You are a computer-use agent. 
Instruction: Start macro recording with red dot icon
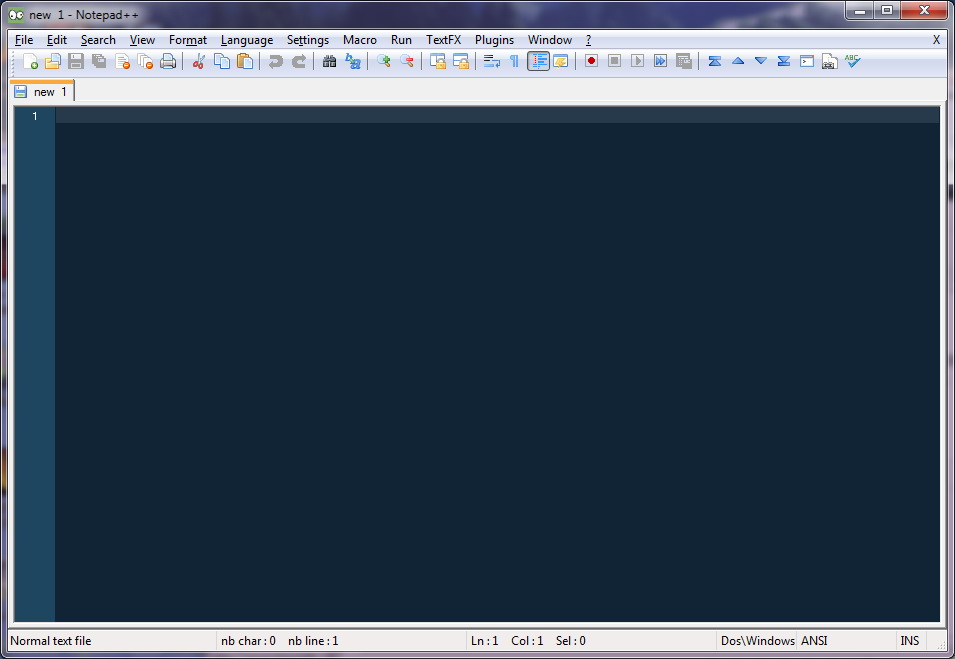[x=591, y=61]
